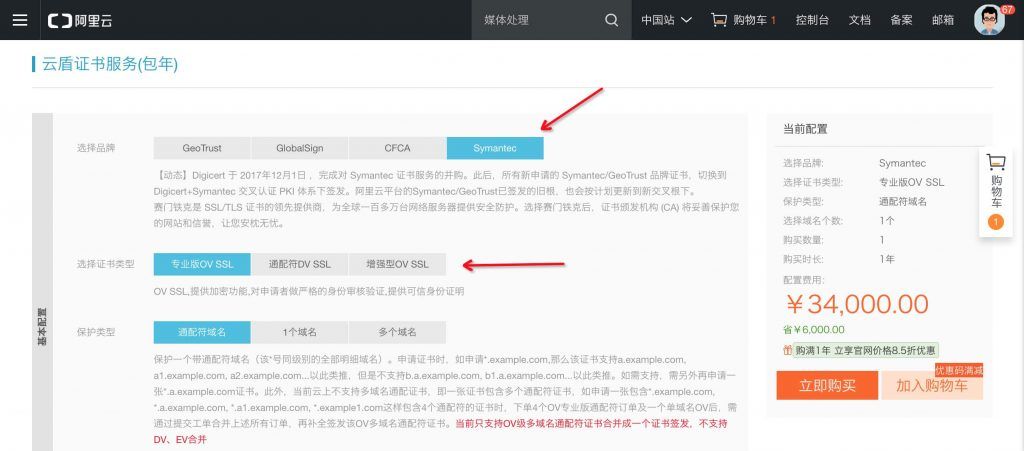Select GlobalSign brand
The height and width of the screenshot is (451, 1024).
pos(300,148)
